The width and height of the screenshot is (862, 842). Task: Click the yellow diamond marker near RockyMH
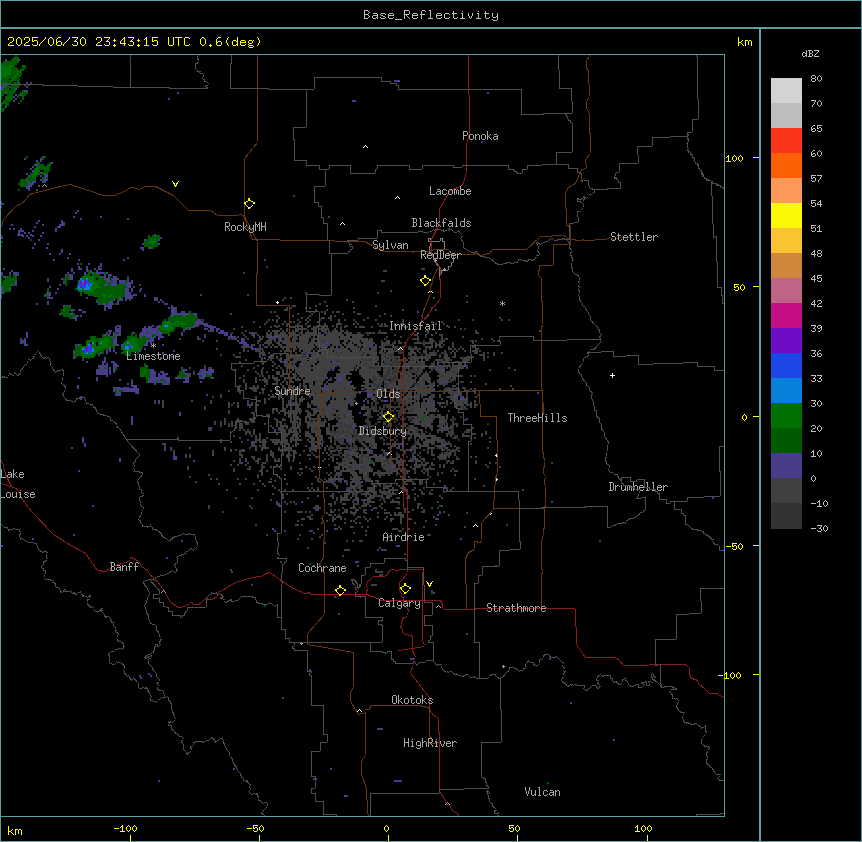pos(249,204)
